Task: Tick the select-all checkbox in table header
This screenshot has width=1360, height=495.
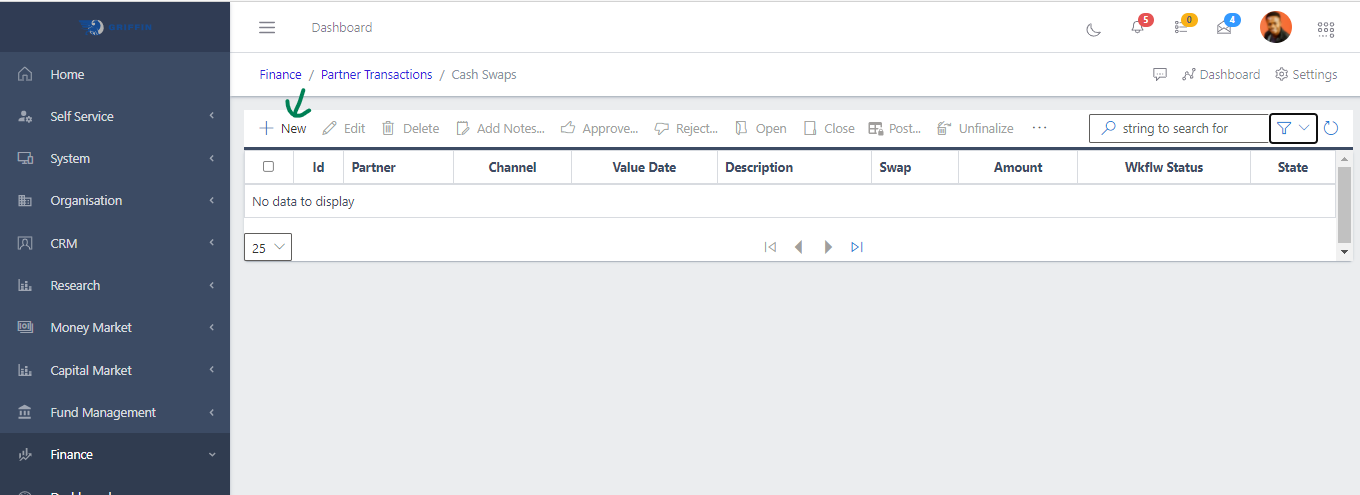Action: coord(268,167)
